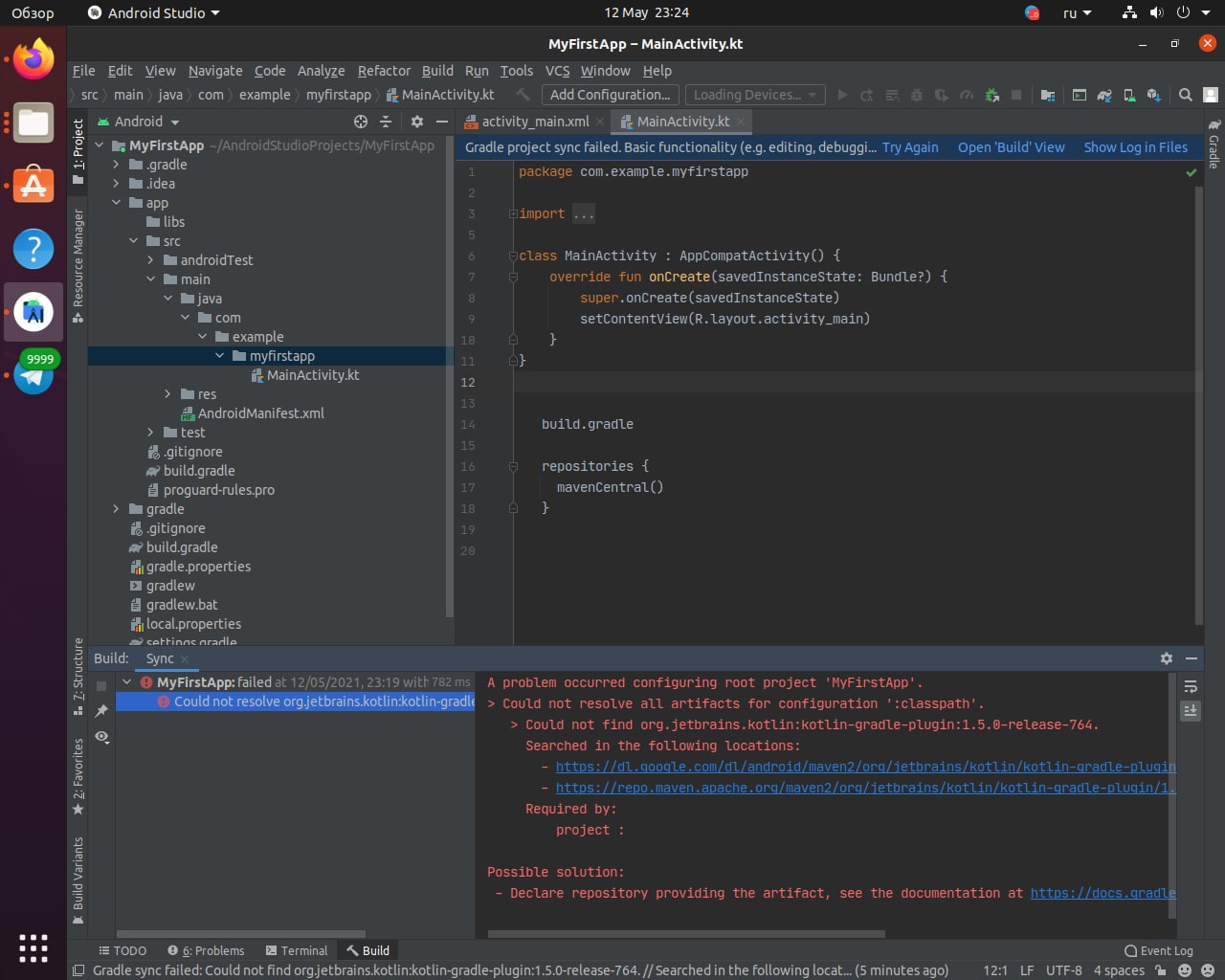Toggle the Structure tool window tab
This screenshot has width=1225, height=980.
(x=78, y=677)
